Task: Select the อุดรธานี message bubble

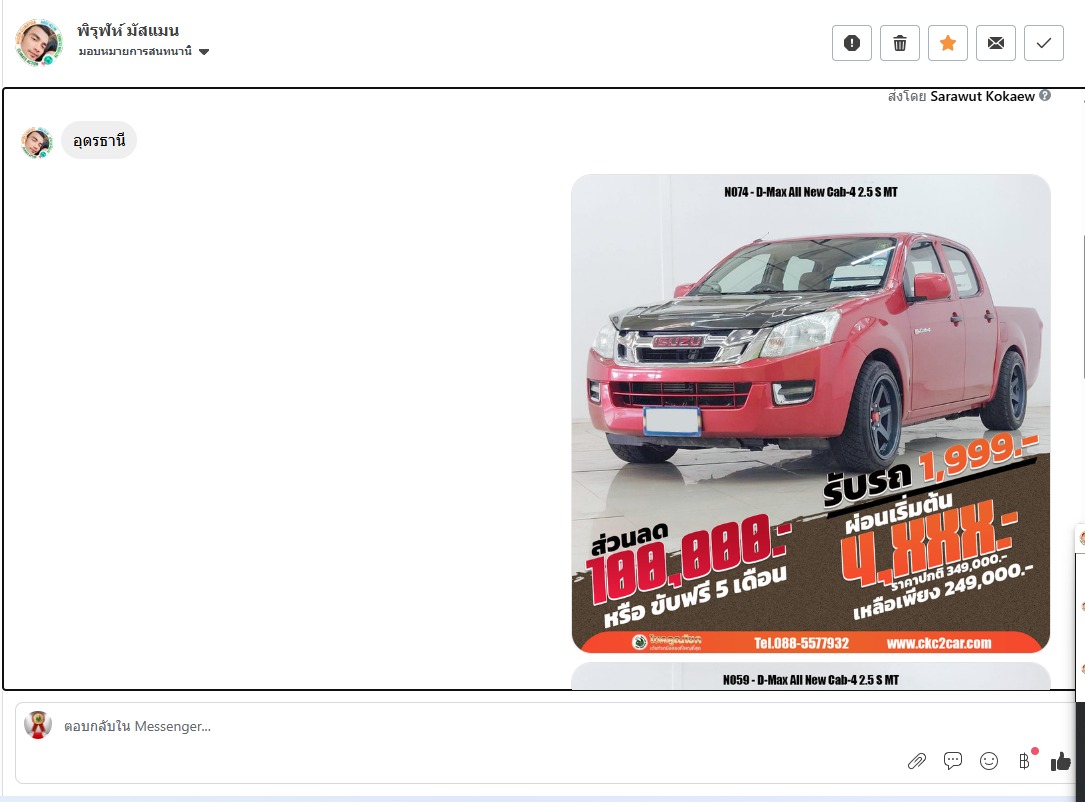Action: point(99,140)
